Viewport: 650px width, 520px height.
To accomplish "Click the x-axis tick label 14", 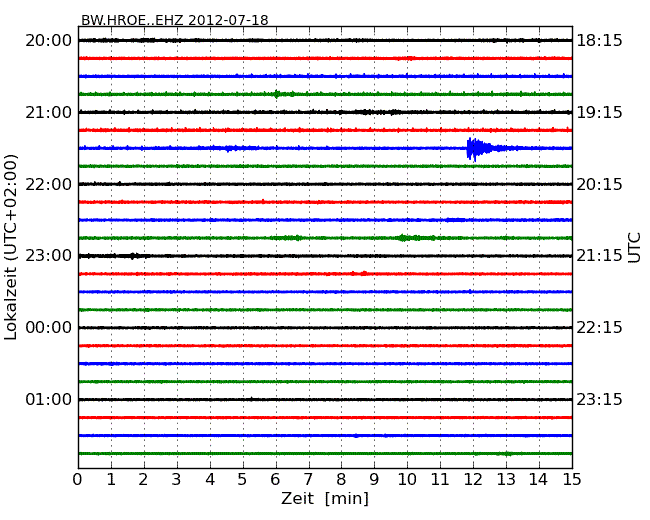I will tap(538, 480).
